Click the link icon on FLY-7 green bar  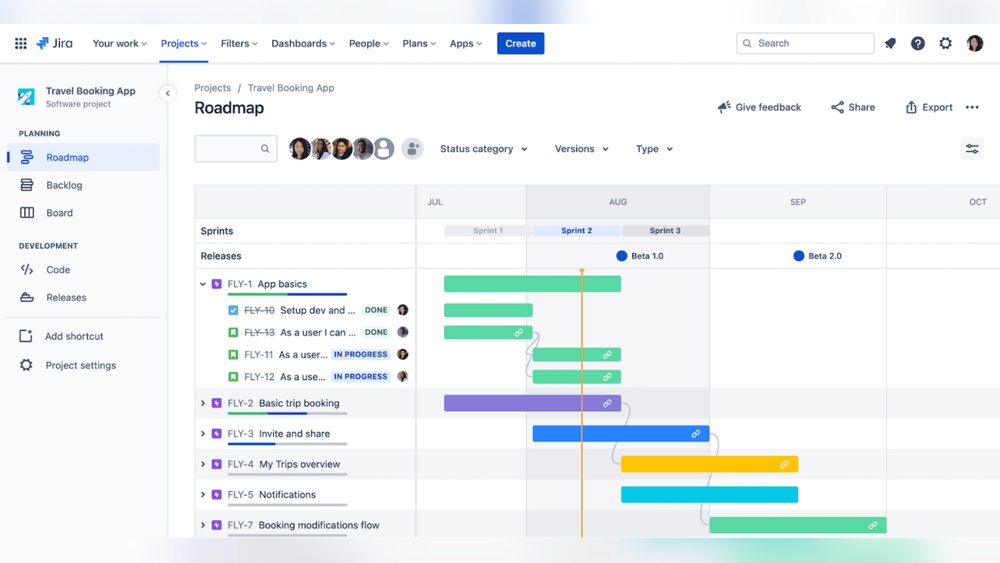[872, 525]
